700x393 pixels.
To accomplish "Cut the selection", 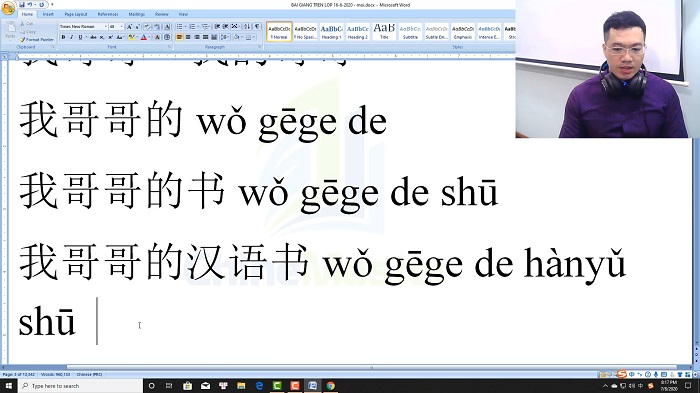I will click(x=26, y=24).
